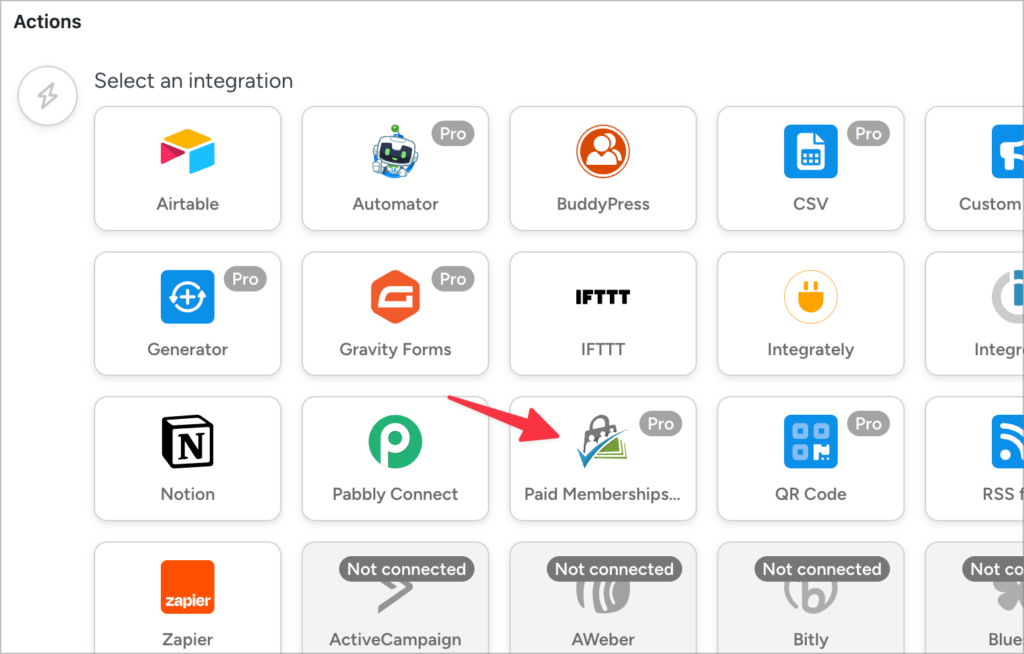Click the lightning bolt Actions icon
Viewport: 1024px width, 654px height.
click(47, 95)
